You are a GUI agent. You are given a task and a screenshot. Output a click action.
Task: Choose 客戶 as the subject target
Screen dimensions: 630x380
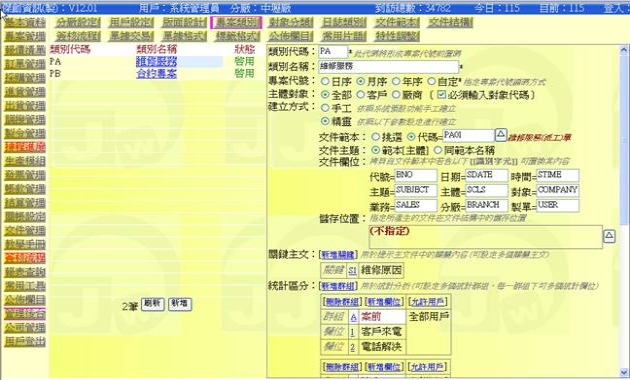coord(361,95)
